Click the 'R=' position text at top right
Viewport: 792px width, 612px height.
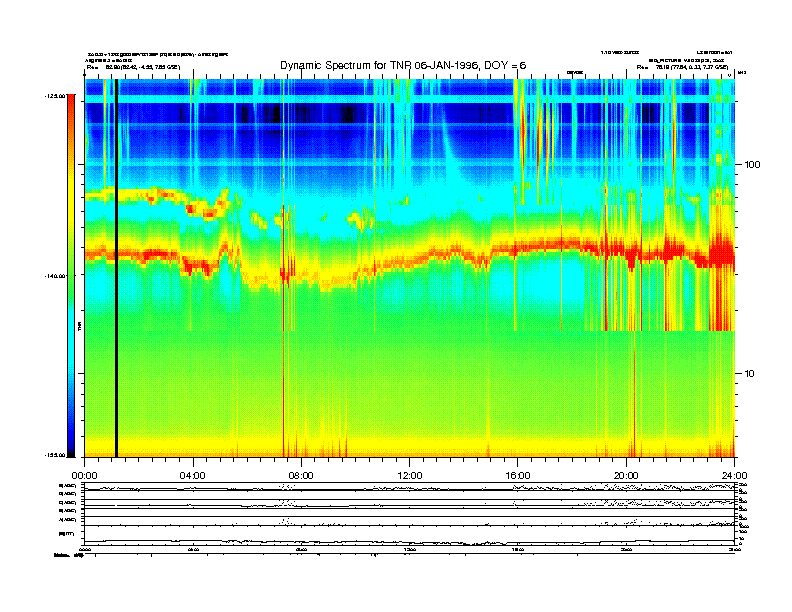pos(682,67)
